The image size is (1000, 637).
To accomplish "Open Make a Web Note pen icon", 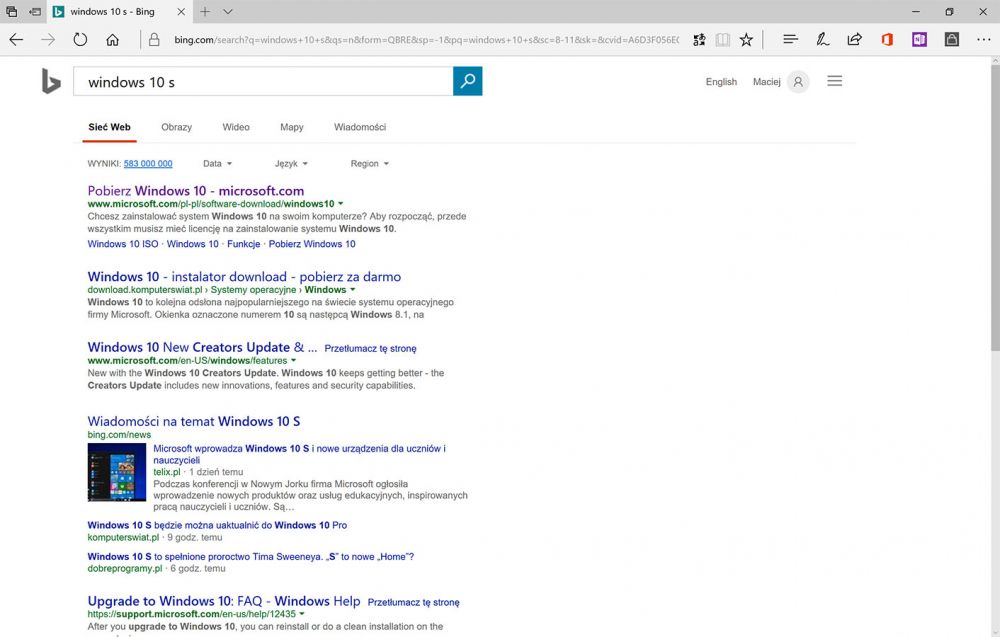I will point(823,40).
